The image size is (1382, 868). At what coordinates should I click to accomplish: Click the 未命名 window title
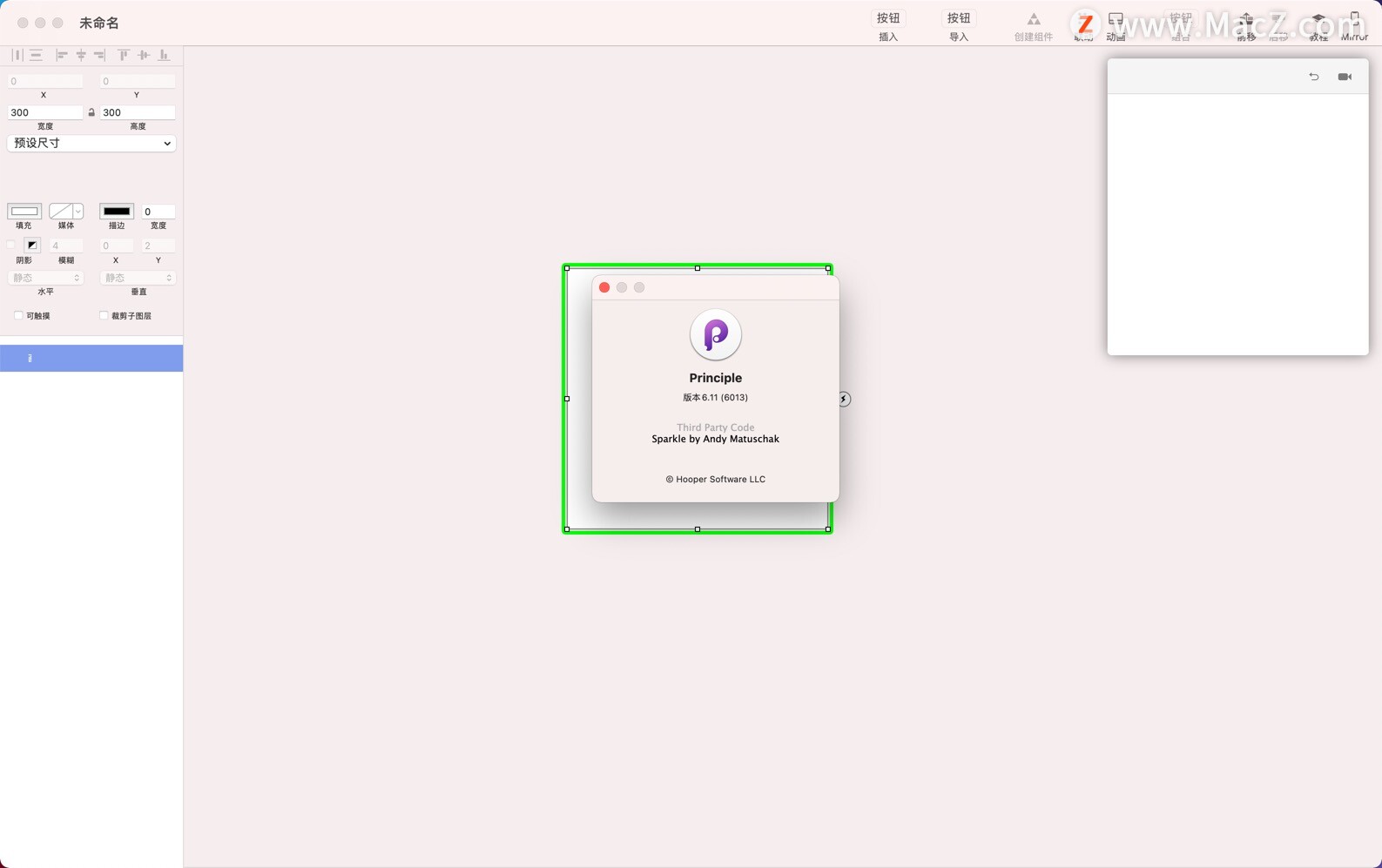coord(99,23)
